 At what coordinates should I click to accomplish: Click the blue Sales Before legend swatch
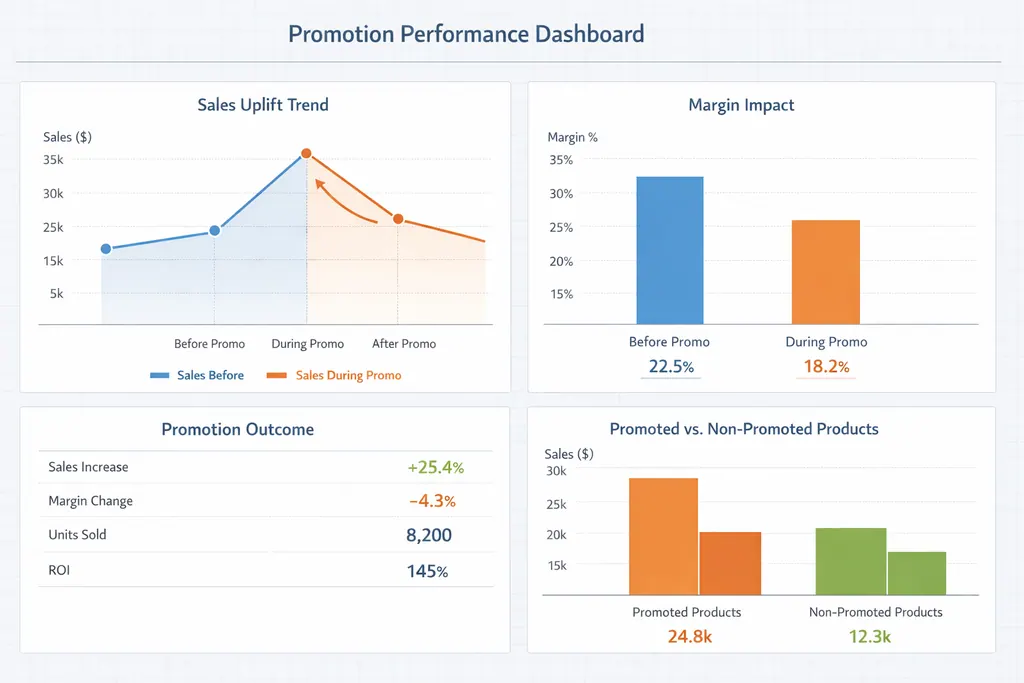pos(160,376)
